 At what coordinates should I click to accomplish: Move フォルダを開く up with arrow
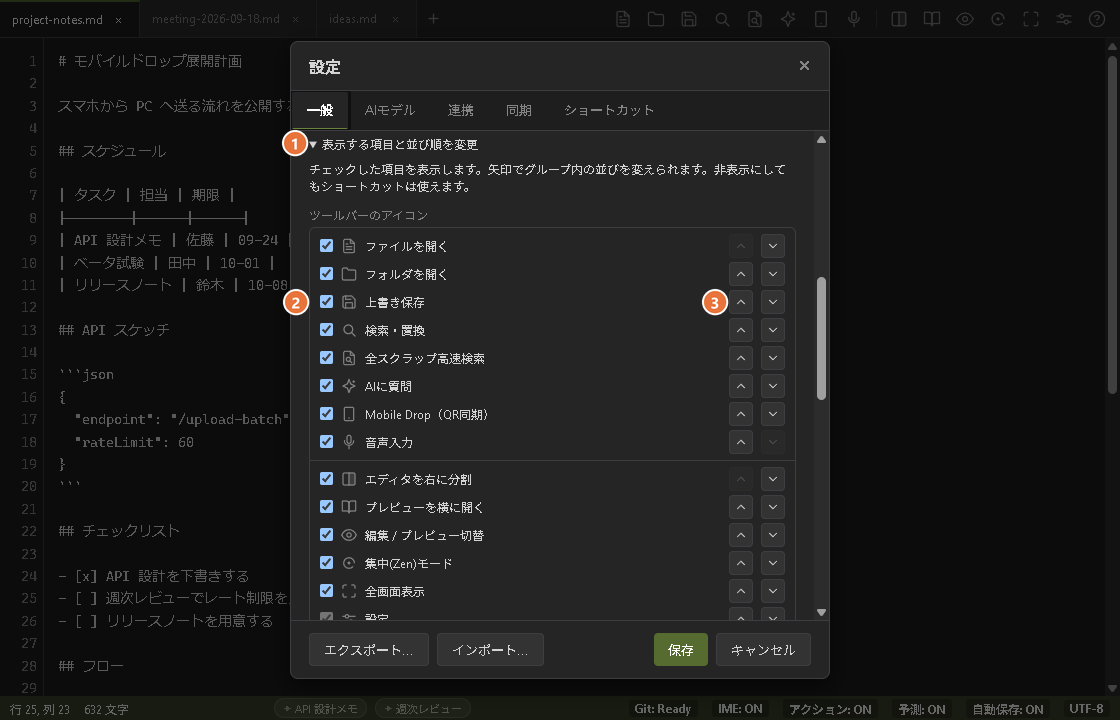point(741,274)
